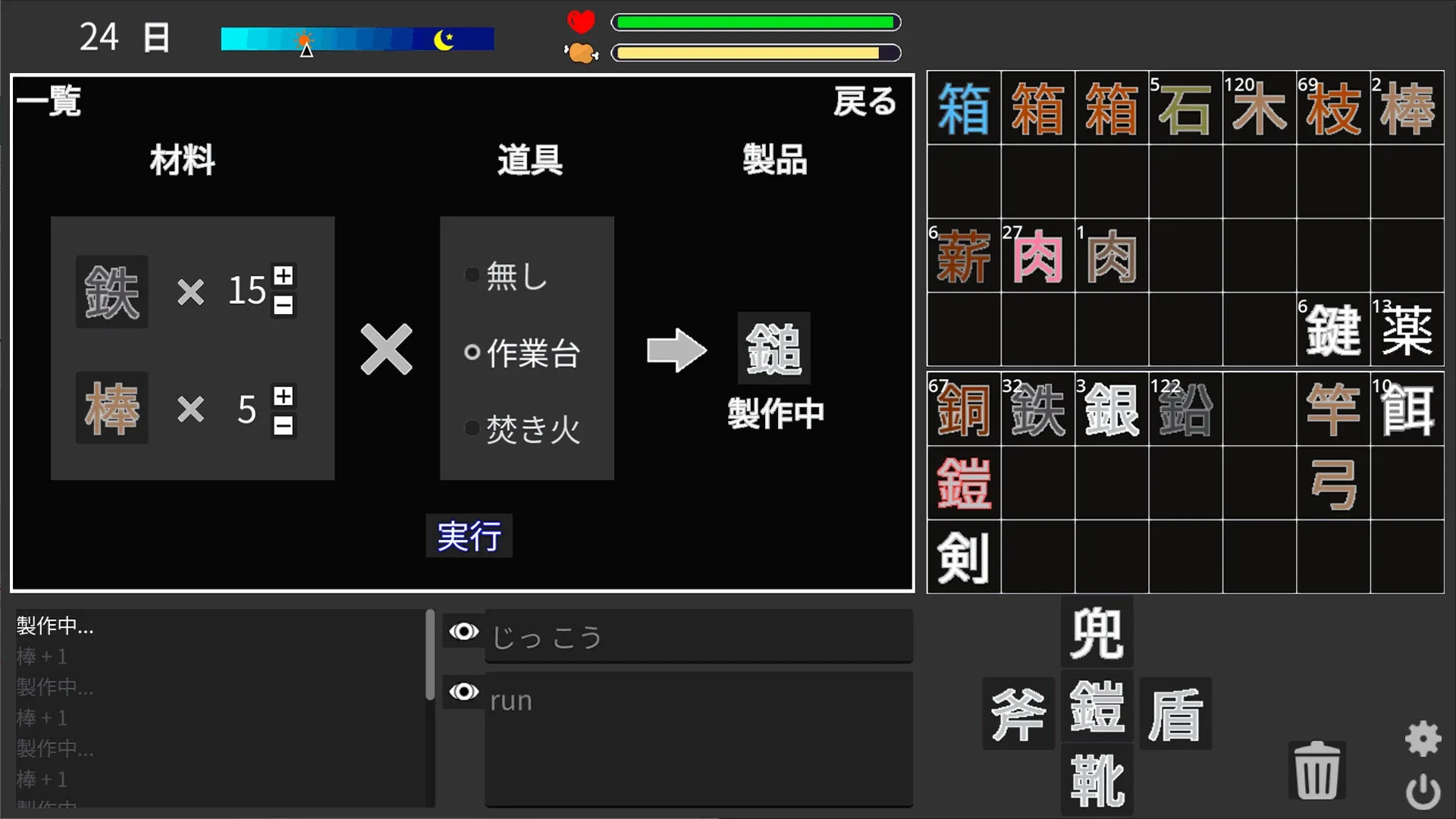This screenshot has width=1456, height=819.
Task: Select the blue 箱 box item
Action: [963, 108]
